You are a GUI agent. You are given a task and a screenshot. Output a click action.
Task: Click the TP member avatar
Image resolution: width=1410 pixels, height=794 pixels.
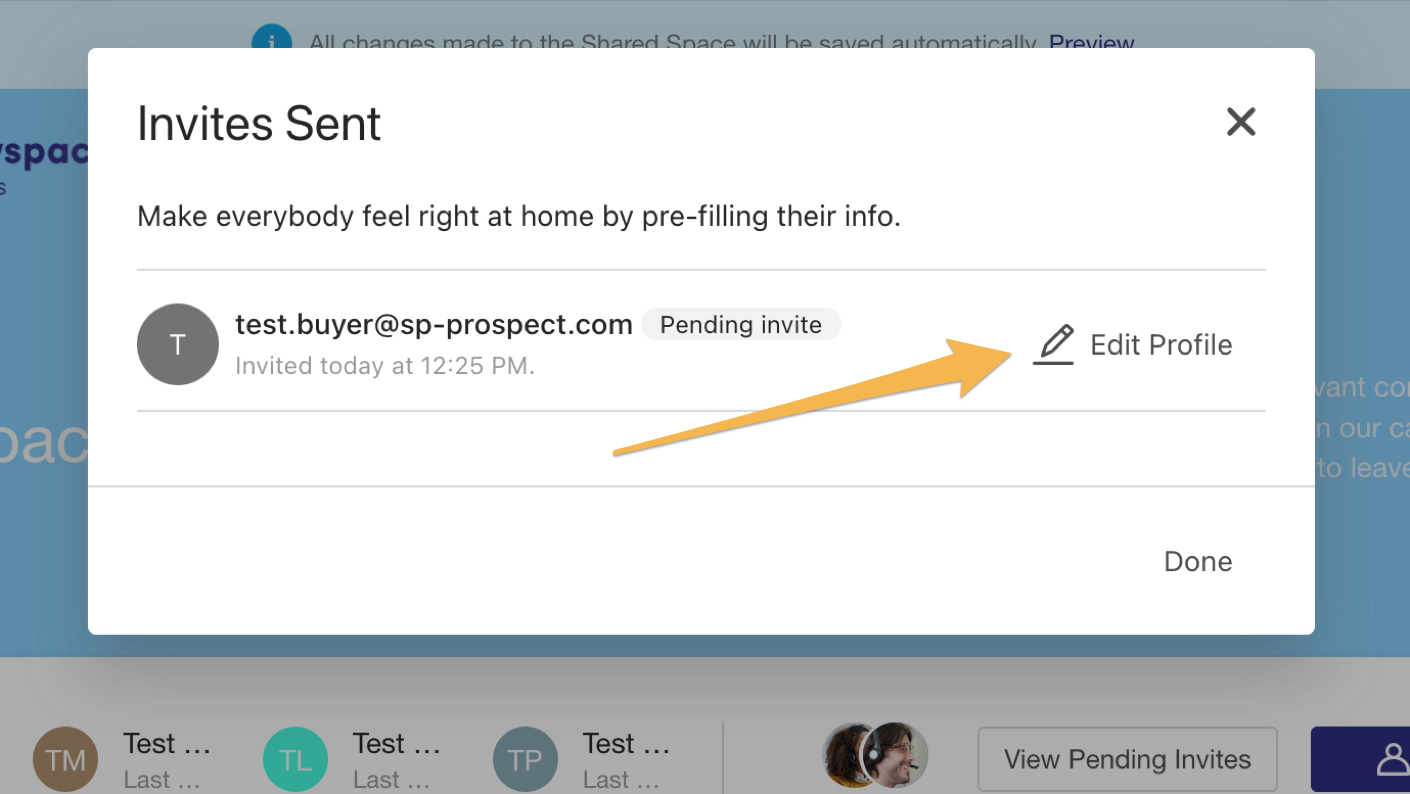[x=525, y=760]
